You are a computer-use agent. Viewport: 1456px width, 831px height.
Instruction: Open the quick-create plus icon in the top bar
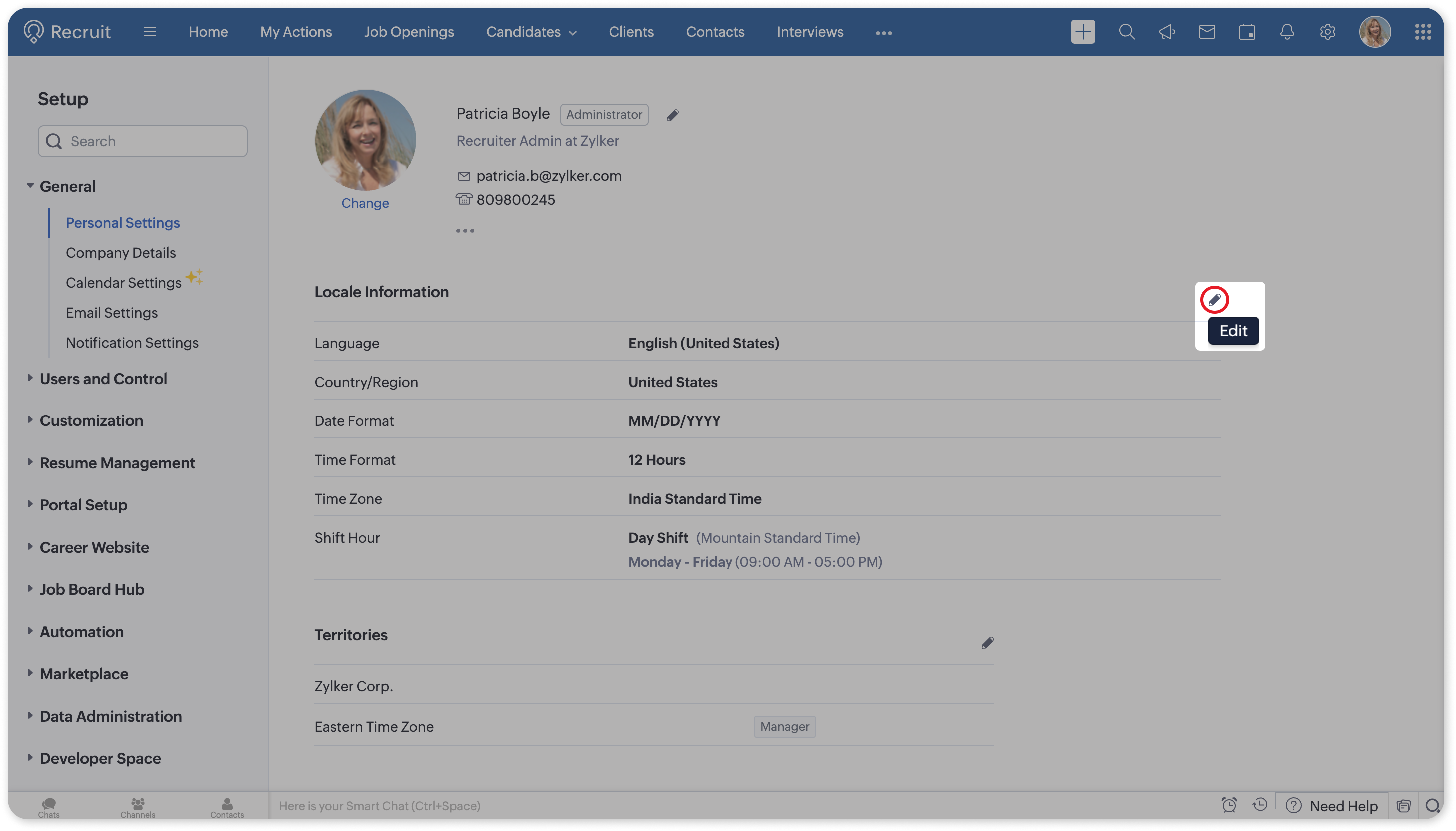(x=1083, y=32)
